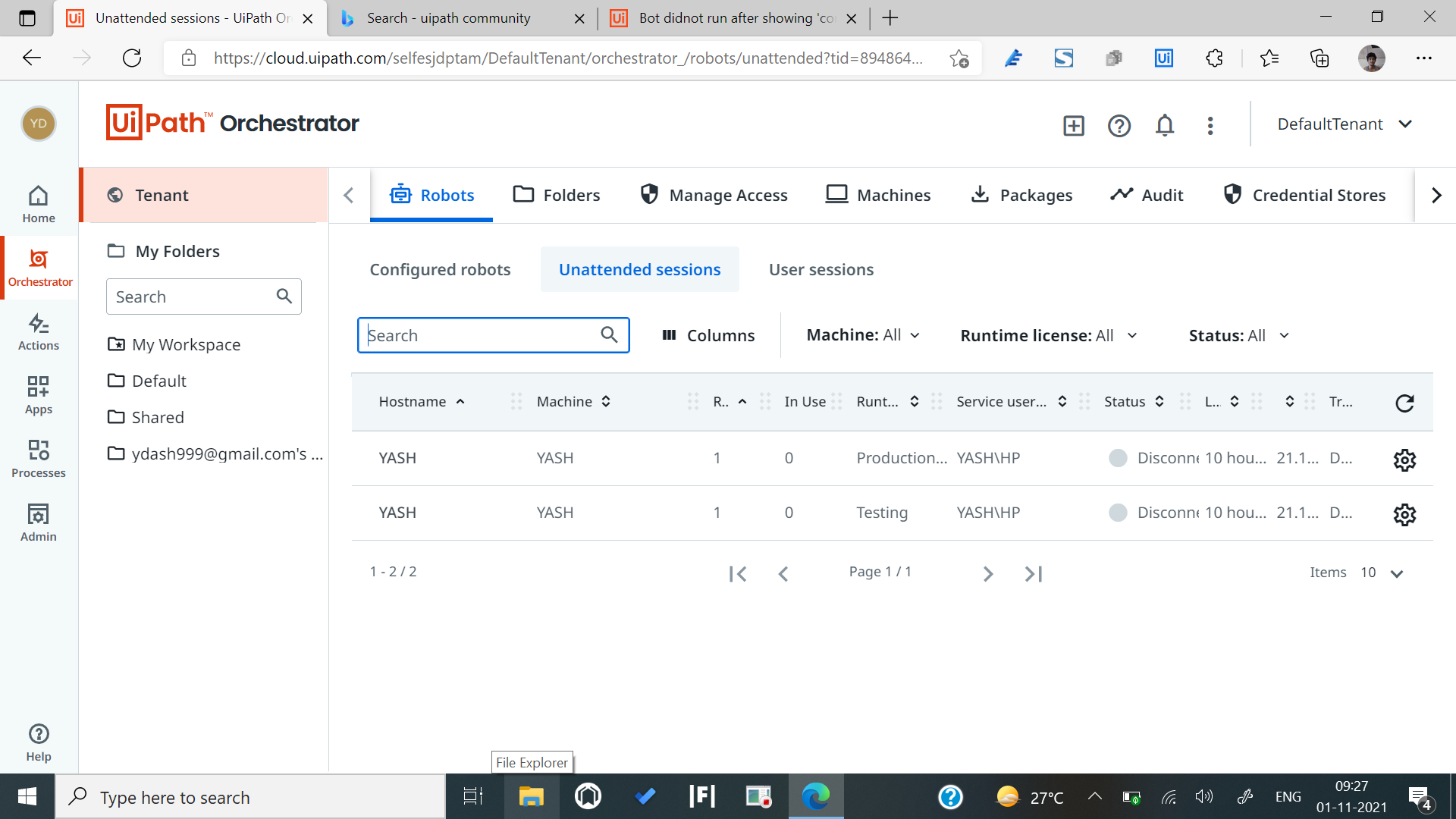Expand the DefaultTenant selector

coord(1345,124)
